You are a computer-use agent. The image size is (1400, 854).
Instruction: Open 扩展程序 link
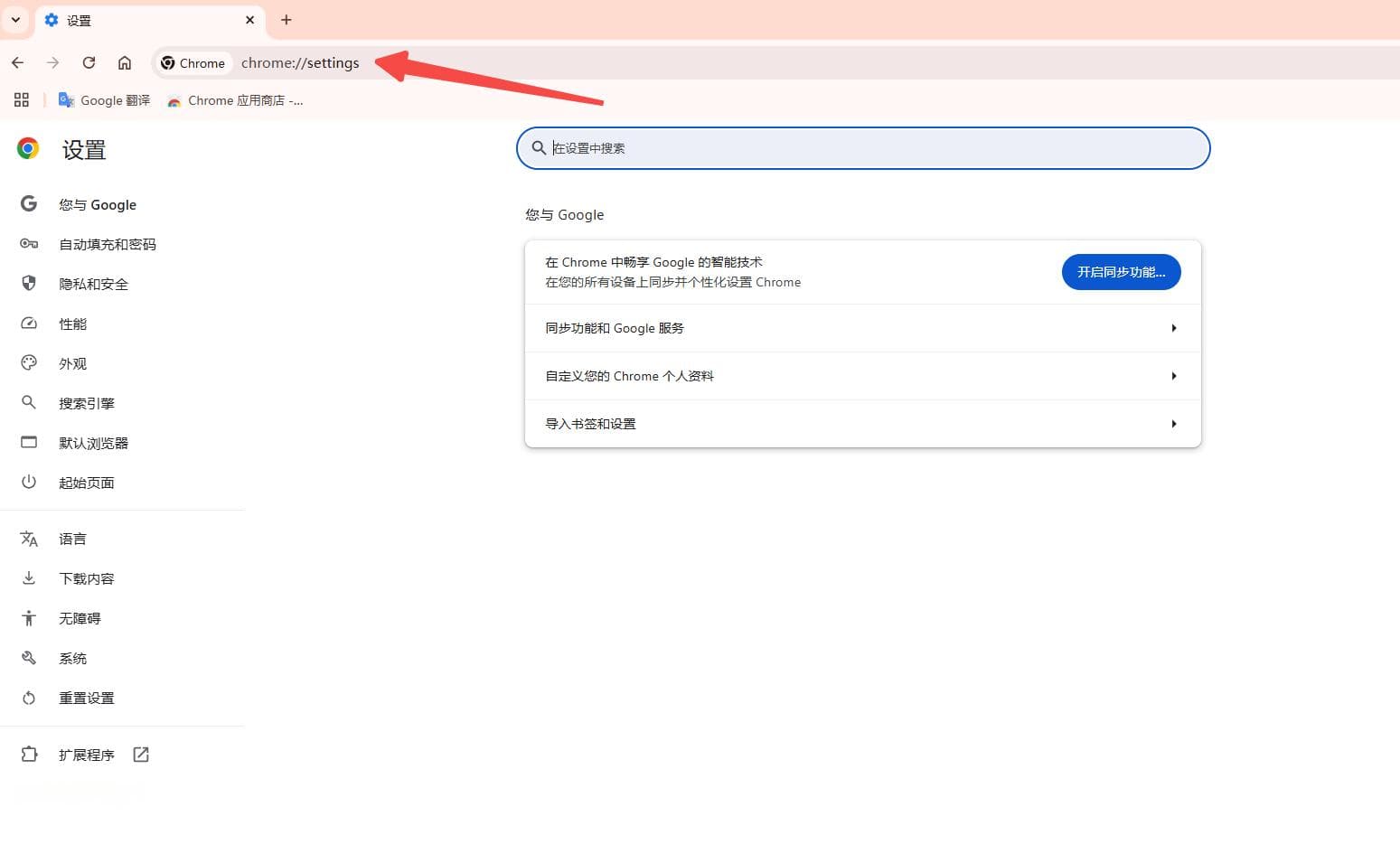[x=87, y=755]
